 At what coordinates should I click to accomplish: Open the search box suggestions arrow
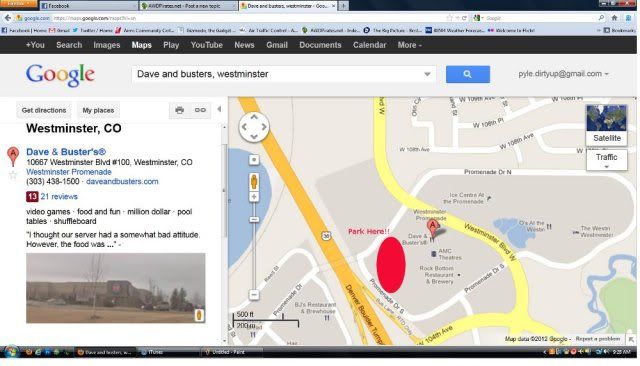click(x=427, y=74)
